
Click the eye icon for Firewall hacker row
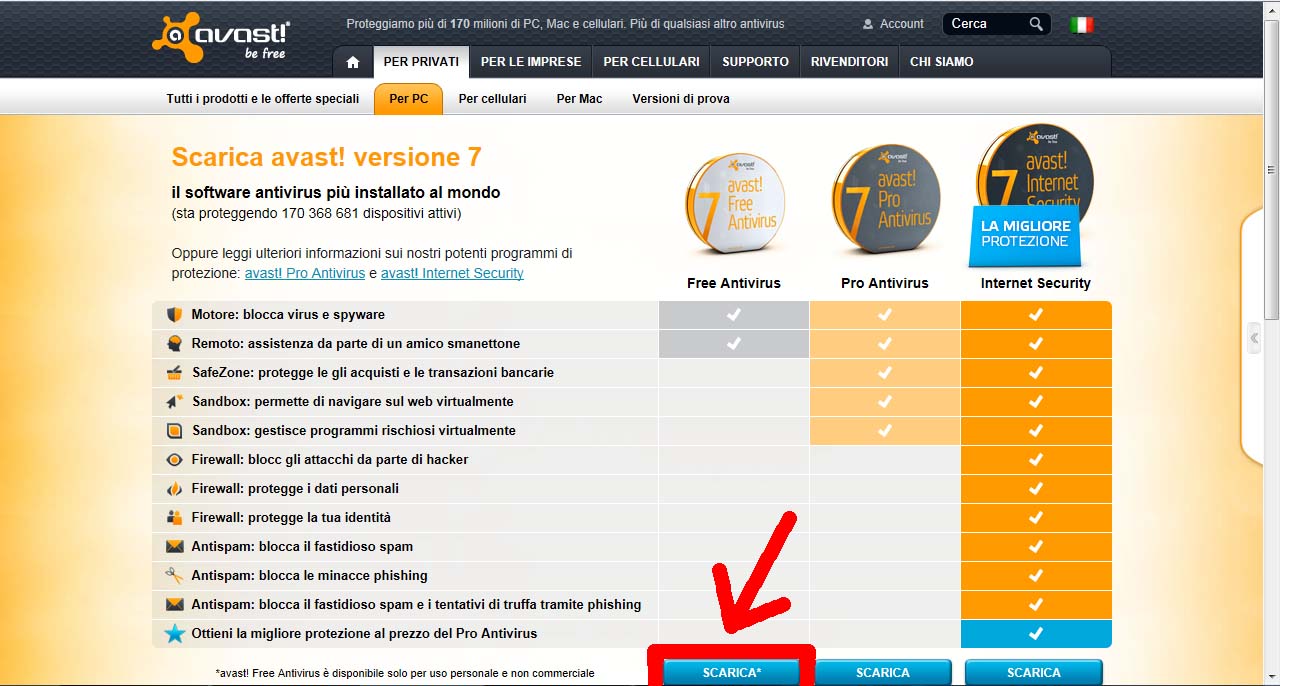pos(174,460)
